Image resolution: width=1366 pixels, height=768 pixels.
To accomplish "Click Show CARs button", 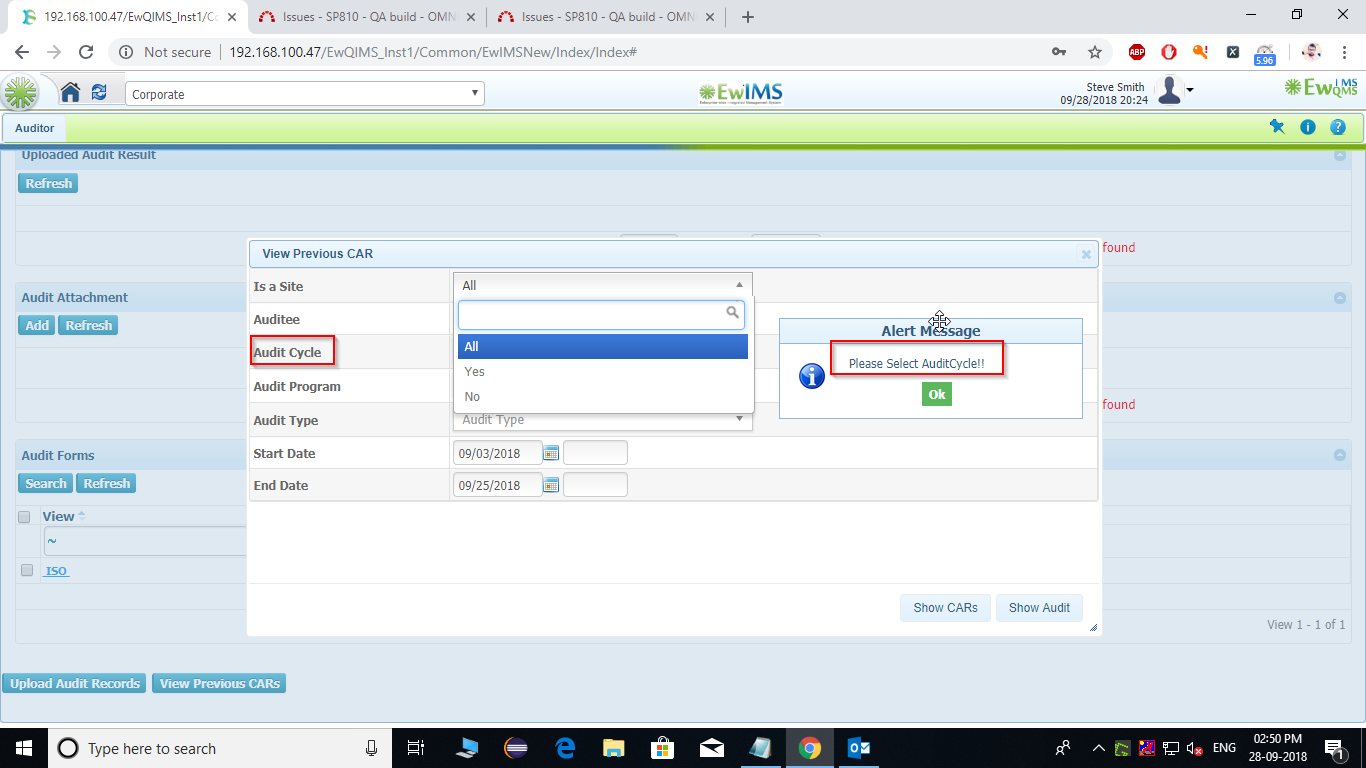I will coord(946,607).
